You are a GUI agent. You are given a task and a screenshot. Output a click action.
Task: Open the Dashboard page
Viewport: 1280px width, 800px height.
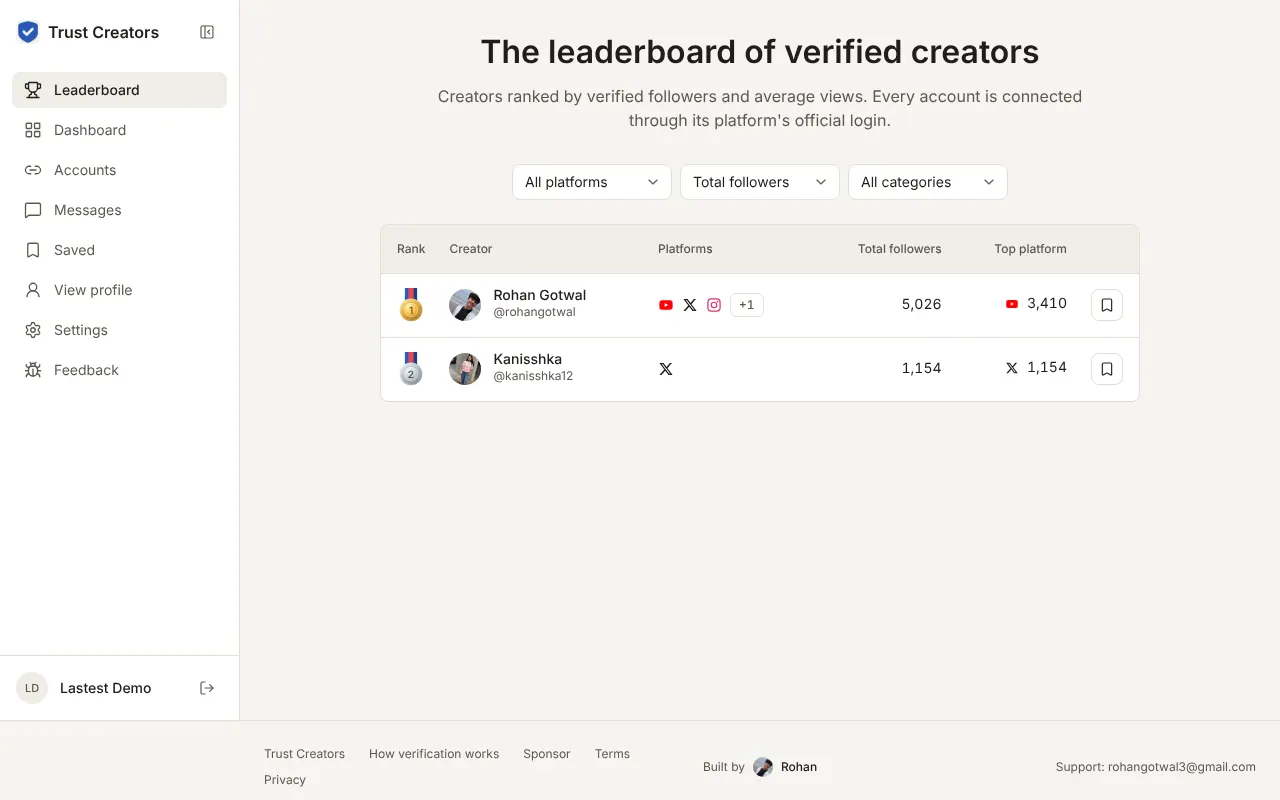click(x=120, y=130)
